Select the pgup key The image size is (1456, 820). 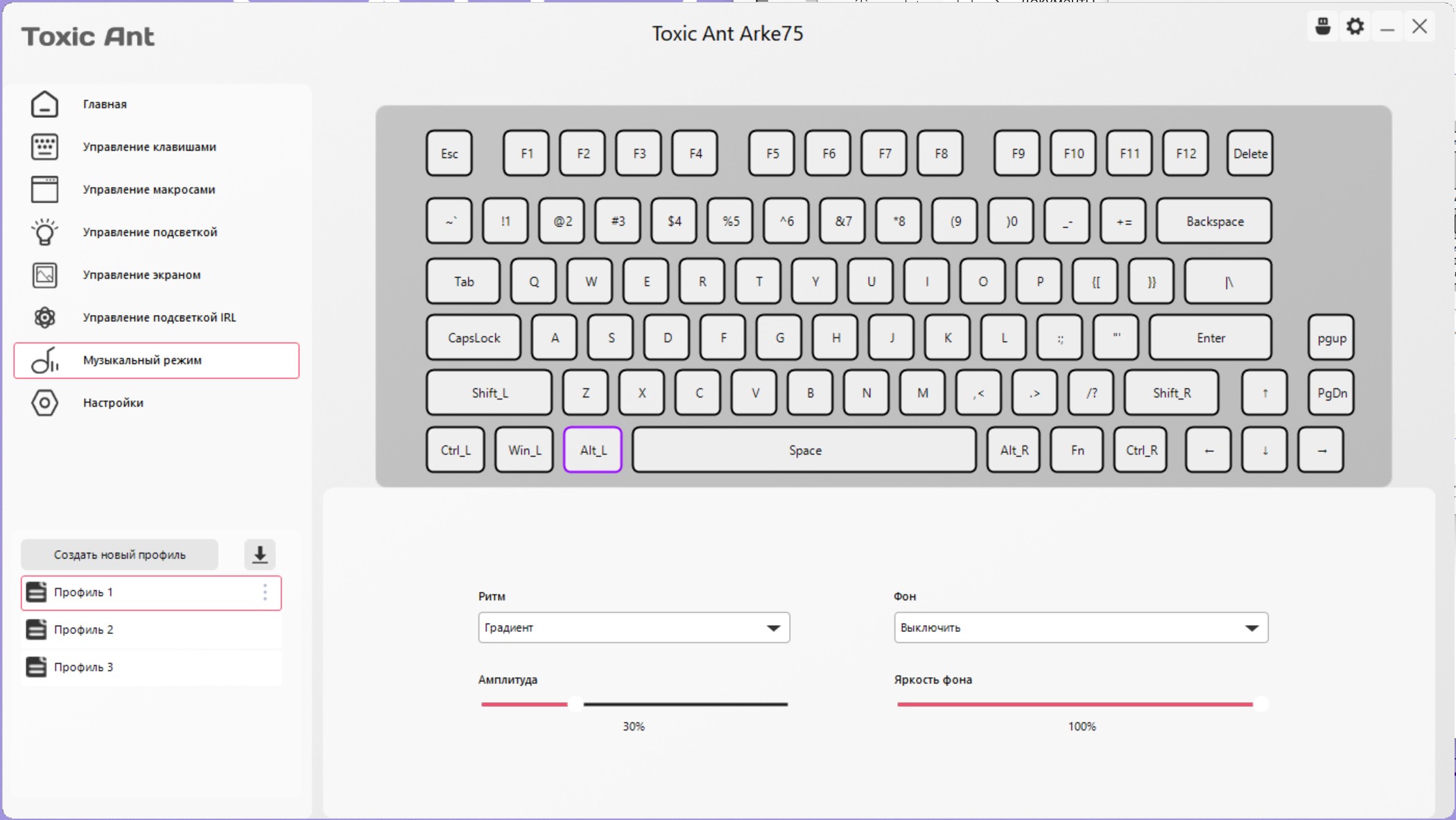tap(1331, 338)
